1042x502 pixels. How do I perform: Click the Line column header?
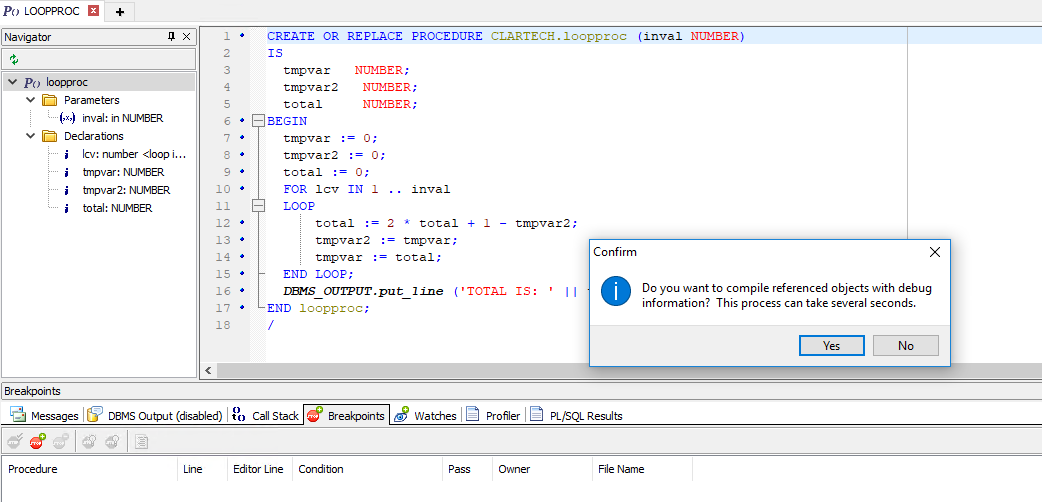pyautogui.click(x=202, y=469)
